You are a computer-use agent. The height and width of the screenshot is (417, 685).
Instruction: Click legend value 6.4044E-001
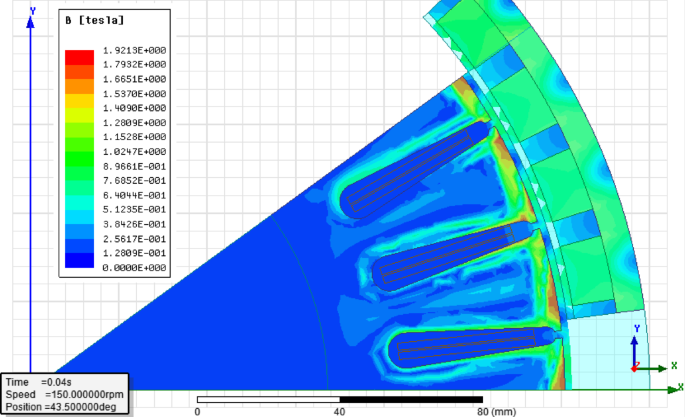pos(134,195)
